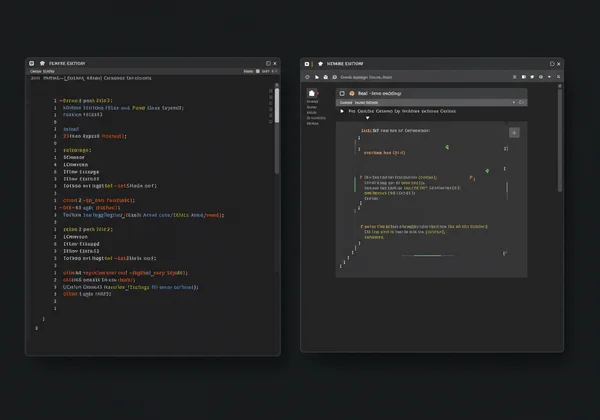600x420 pixels.
Task: Maximize the right editor window
Action: (552, 64)
